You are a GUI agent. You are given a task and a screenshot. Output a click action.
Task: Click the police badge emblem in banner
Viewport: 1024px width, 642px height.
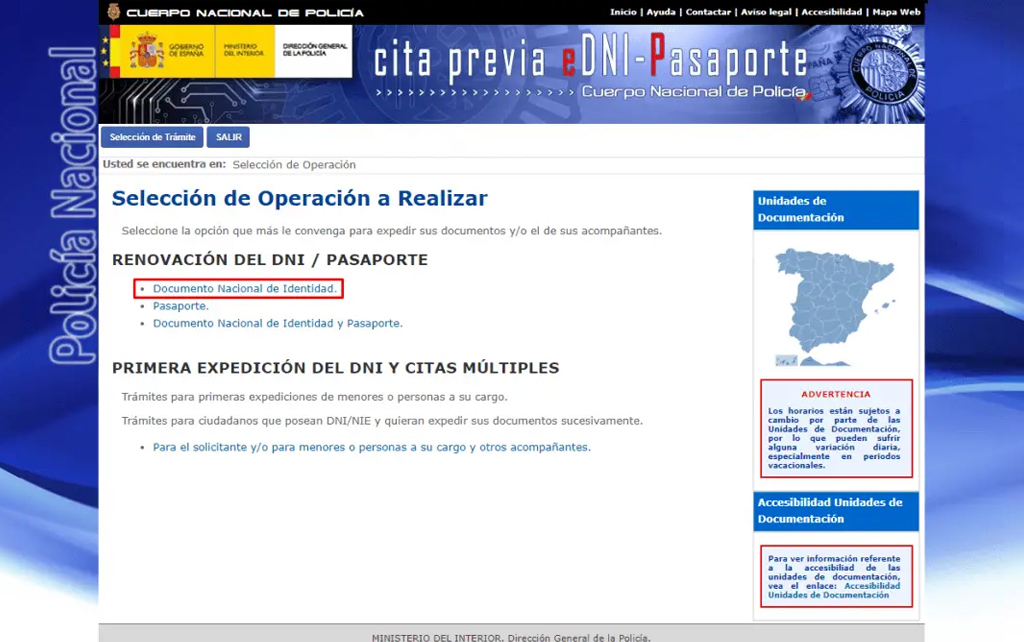884,74
